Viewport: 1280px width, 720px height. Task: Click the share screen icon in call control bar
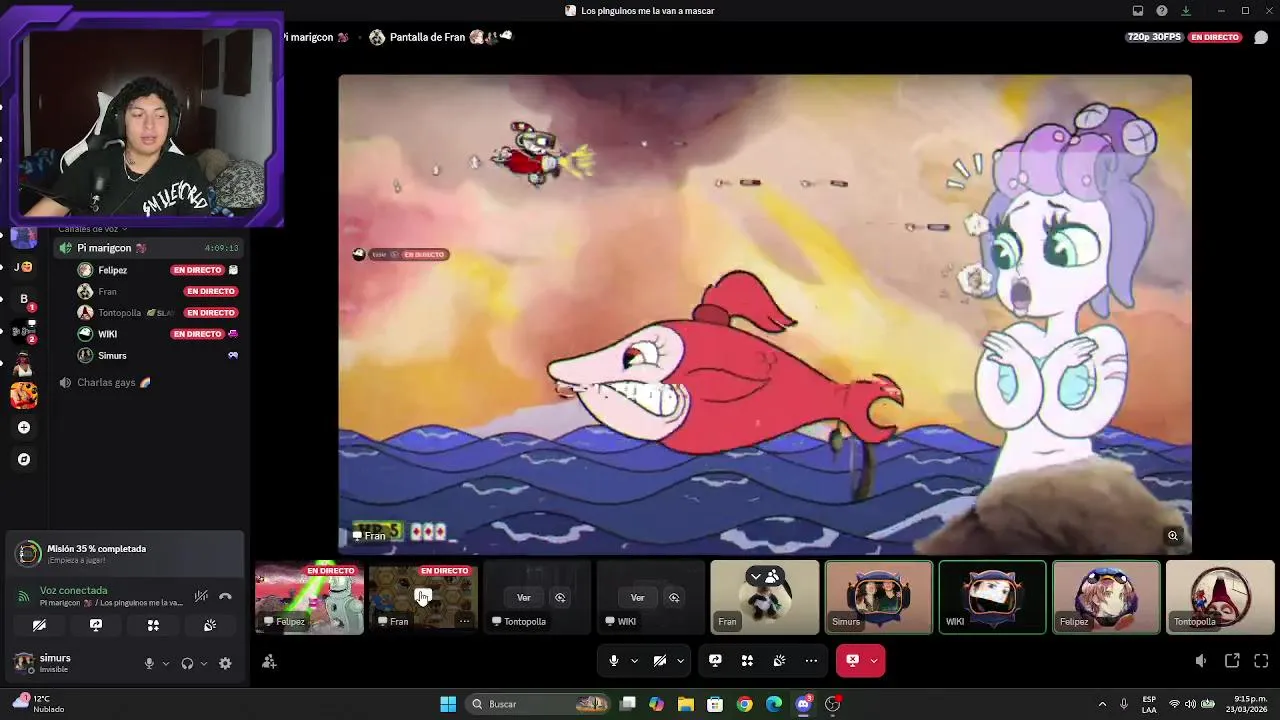coord(715,661)
